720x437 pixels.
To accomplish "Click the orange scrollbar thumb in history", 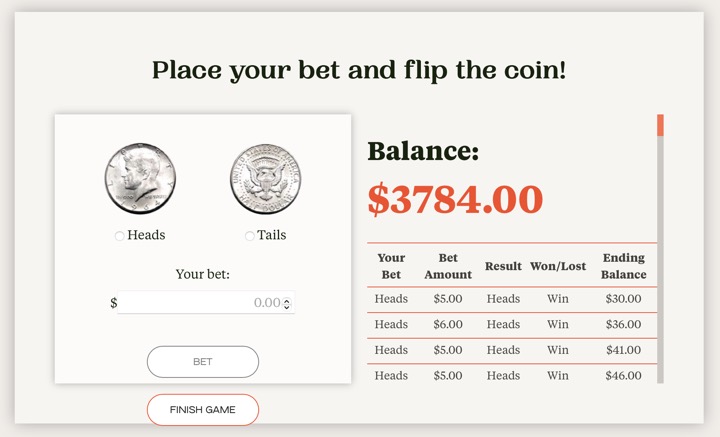I will (x=660, y=125).
